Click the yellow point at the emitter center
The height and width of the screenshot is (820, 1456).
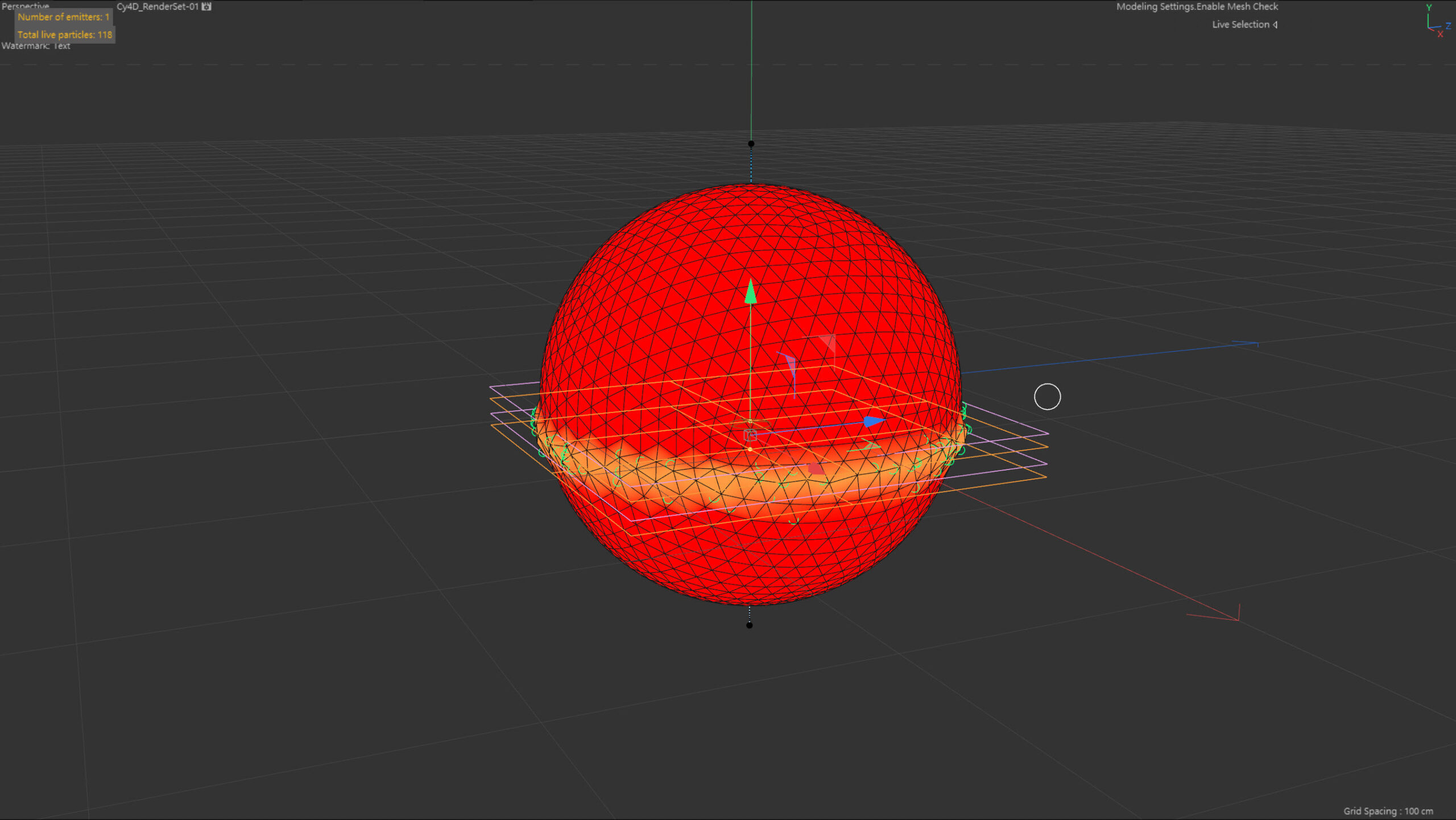750,450
